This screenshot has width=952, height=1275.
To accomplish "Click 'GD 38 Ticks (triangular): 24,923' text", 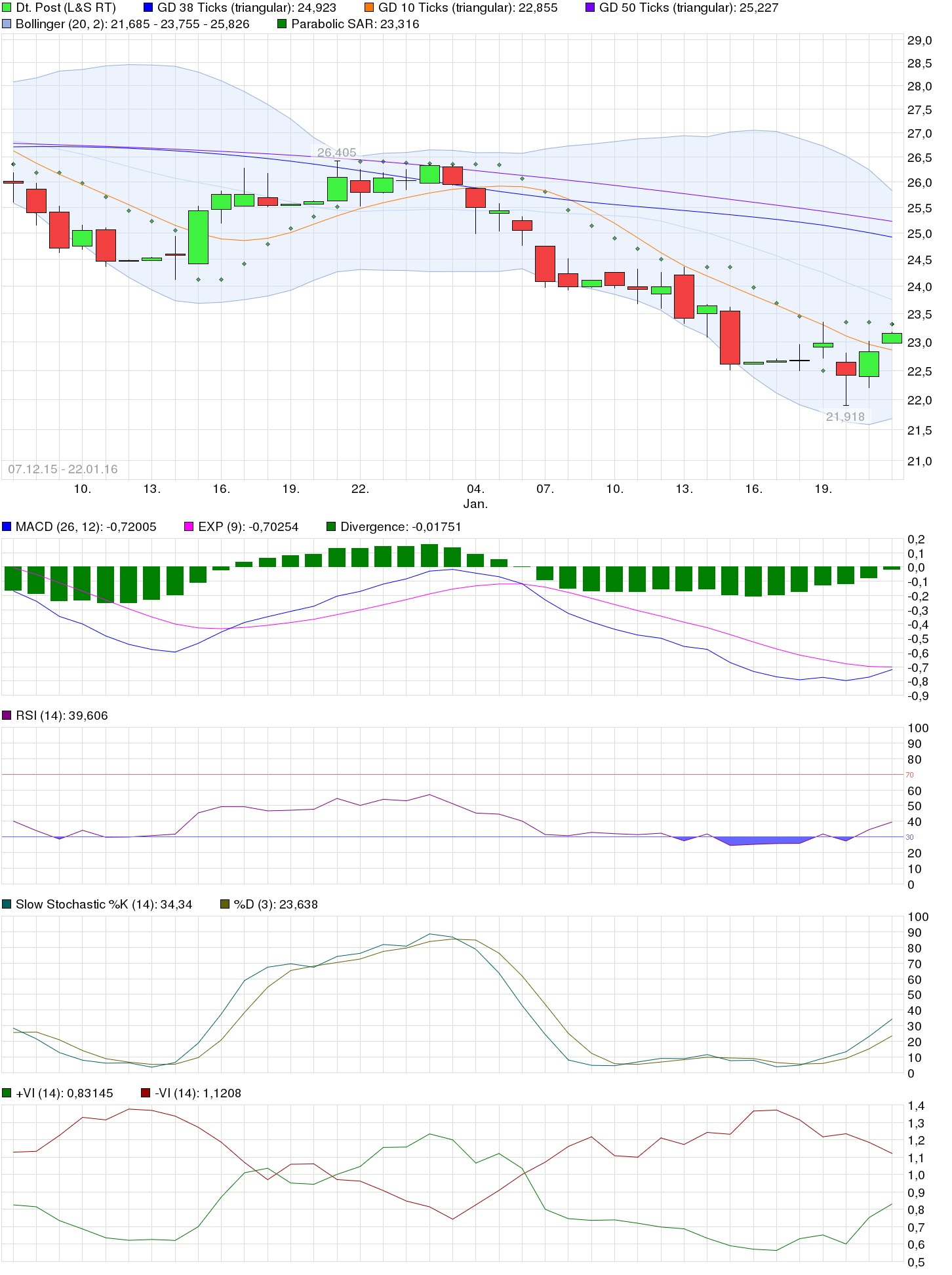I will 247,8.
